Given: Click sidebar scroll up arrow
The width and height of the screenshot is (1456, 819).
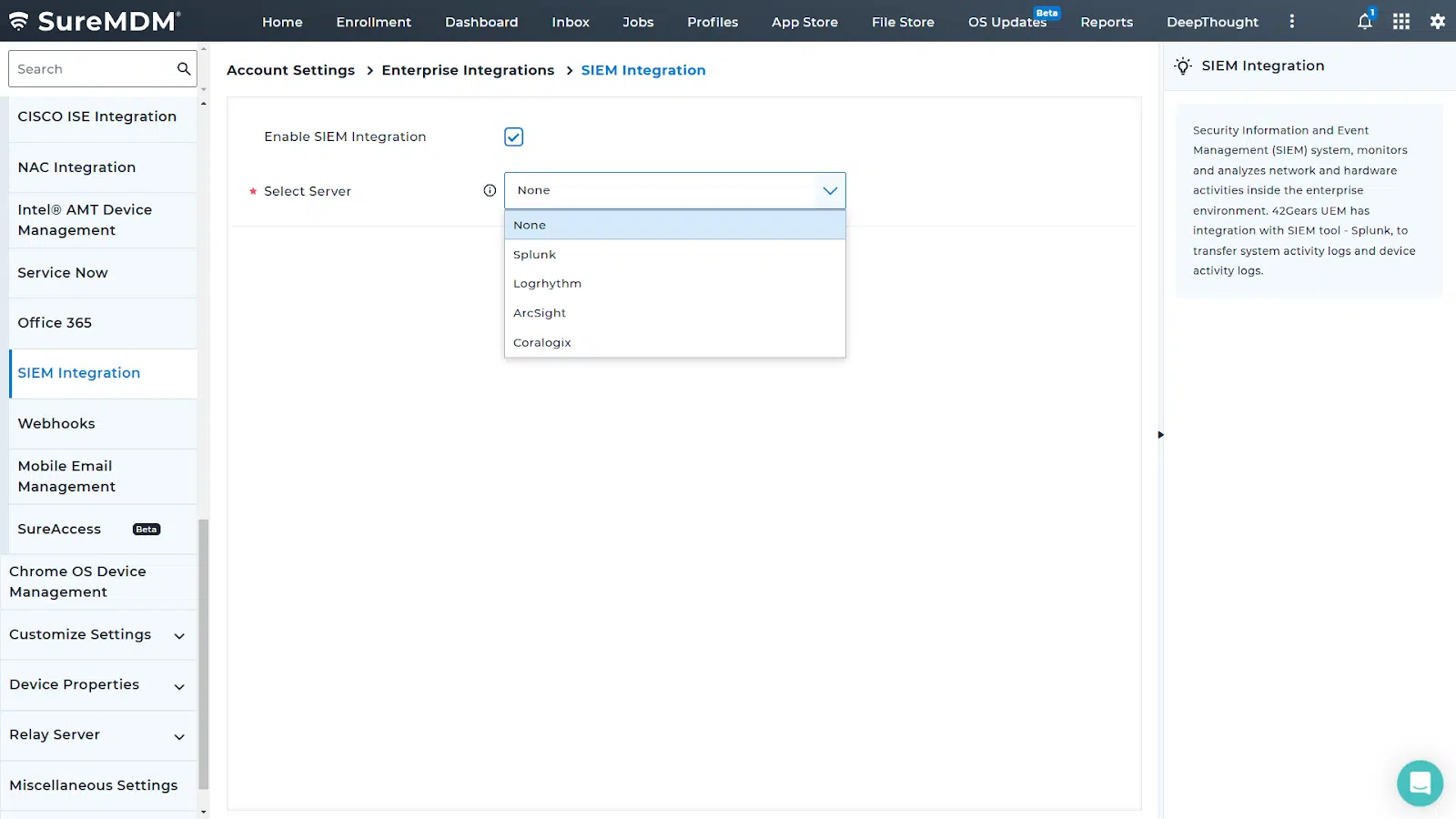Looking at the screenshot, I should pos(203,104).
